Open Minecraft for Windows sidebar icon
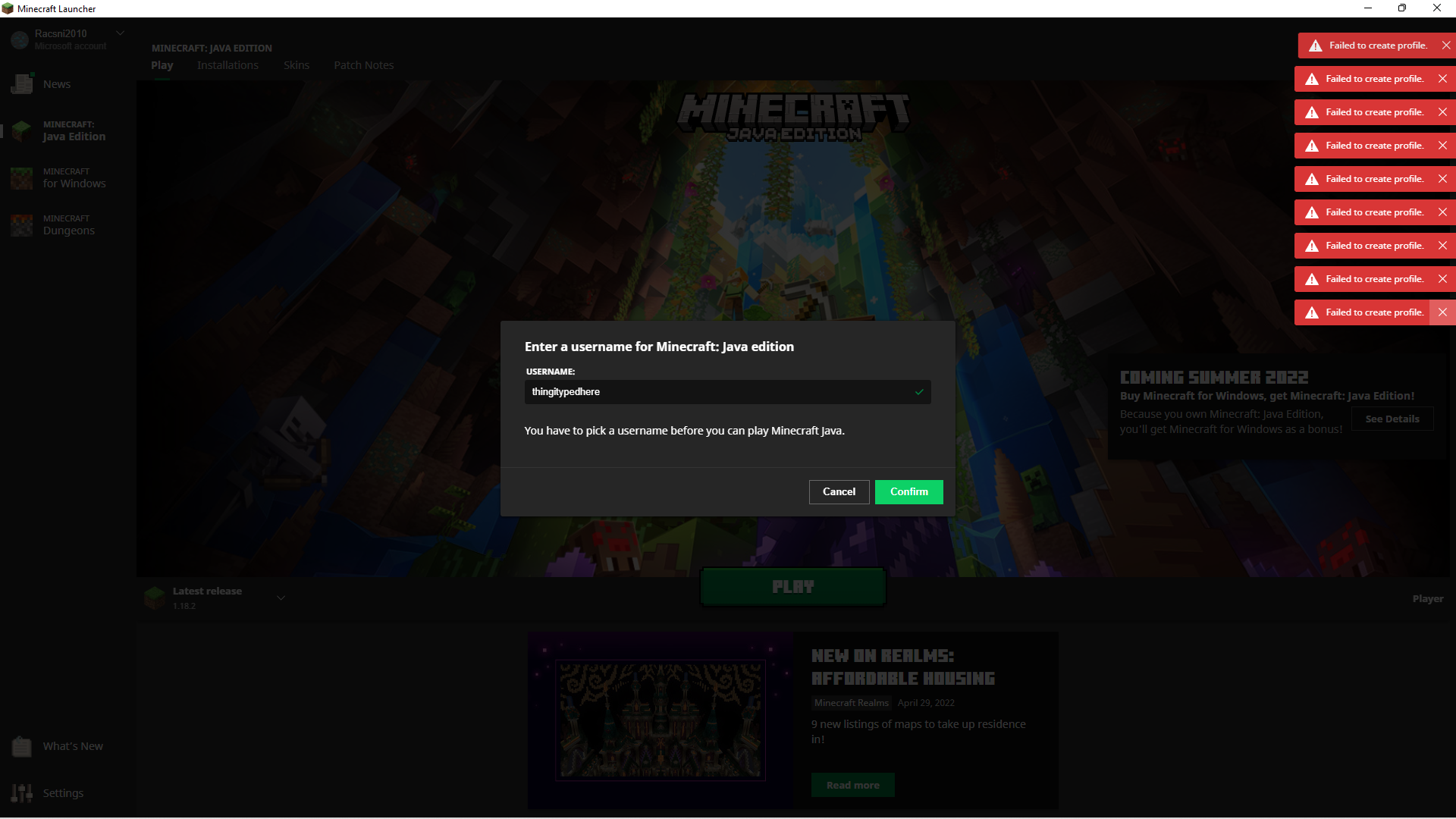 point(21,178)
